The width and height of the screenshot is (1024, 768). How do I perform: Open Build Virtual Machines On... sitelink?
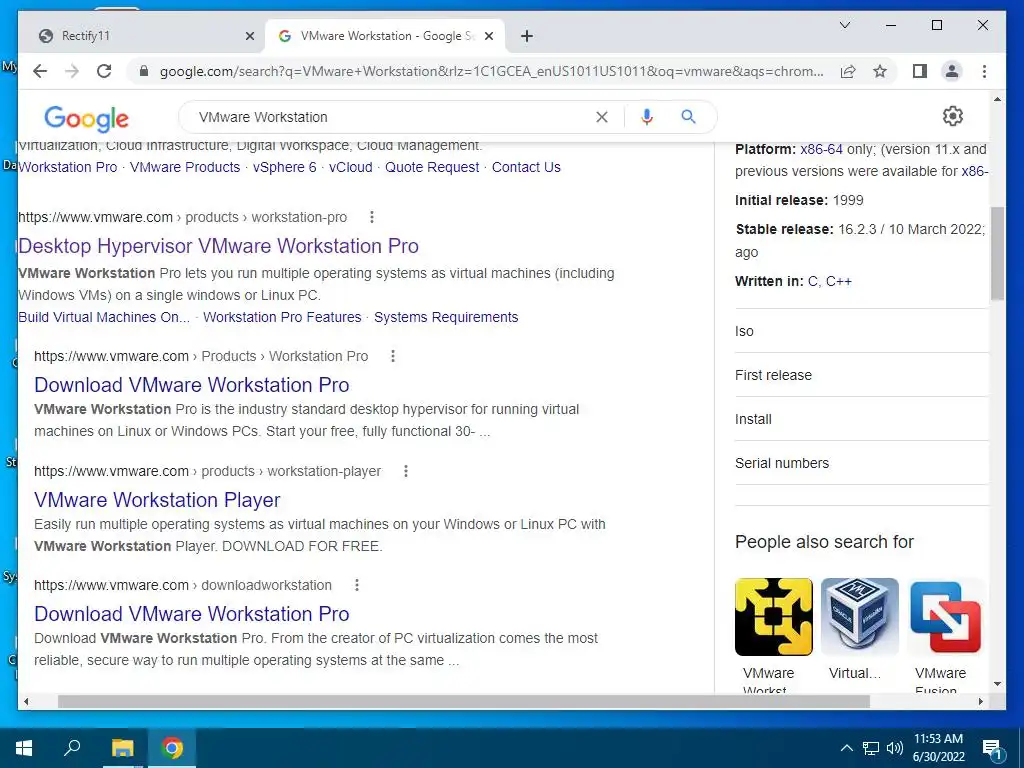click(104, 317)
